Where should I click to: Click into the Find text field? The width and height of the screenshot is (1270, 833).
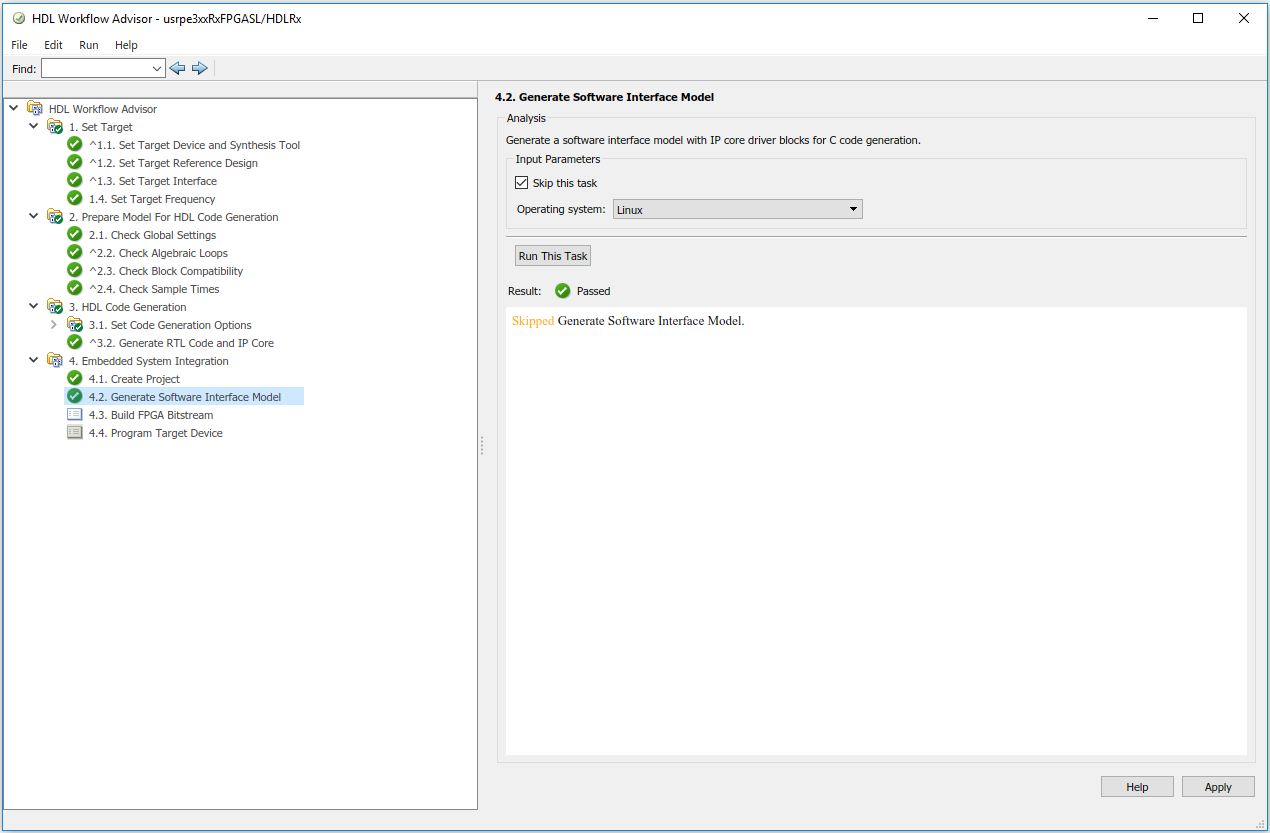95,68
